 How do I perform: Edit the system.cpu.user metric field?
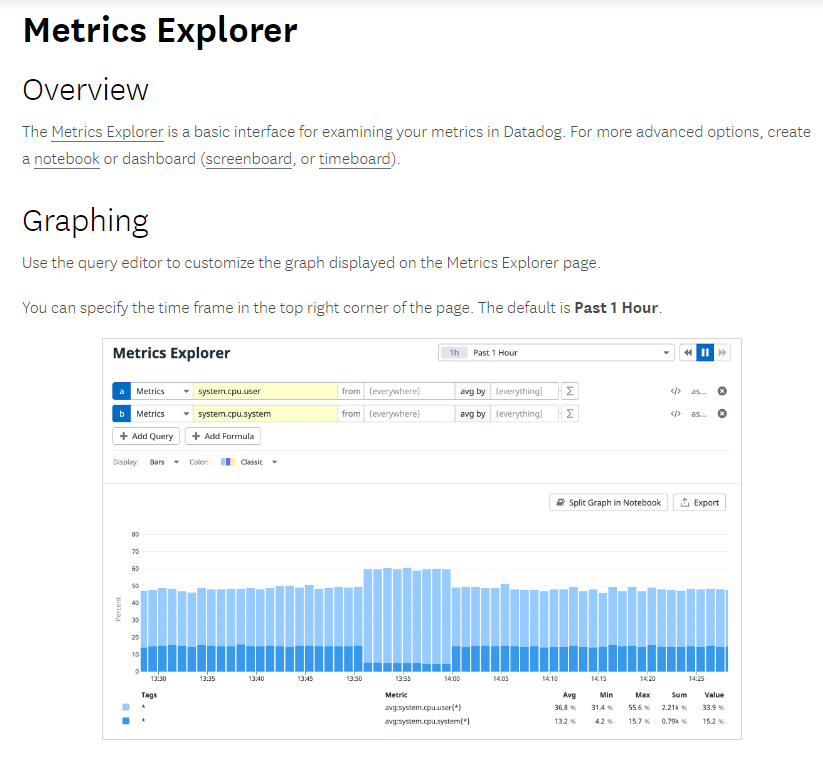tap(265, 391)
